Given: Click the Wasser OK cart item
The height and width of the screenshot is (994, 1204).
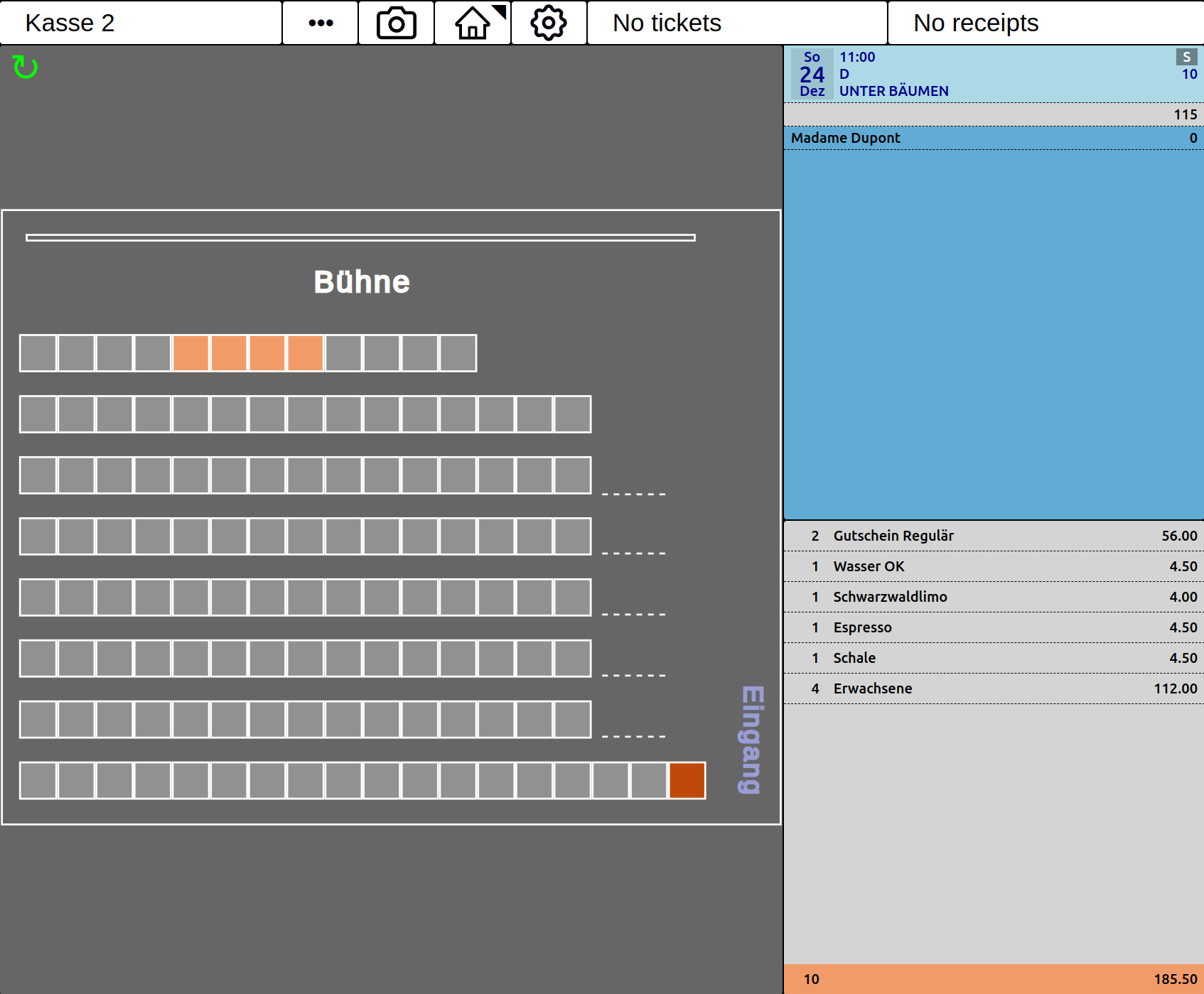Looking at the screenshot, I should (994, 566).
